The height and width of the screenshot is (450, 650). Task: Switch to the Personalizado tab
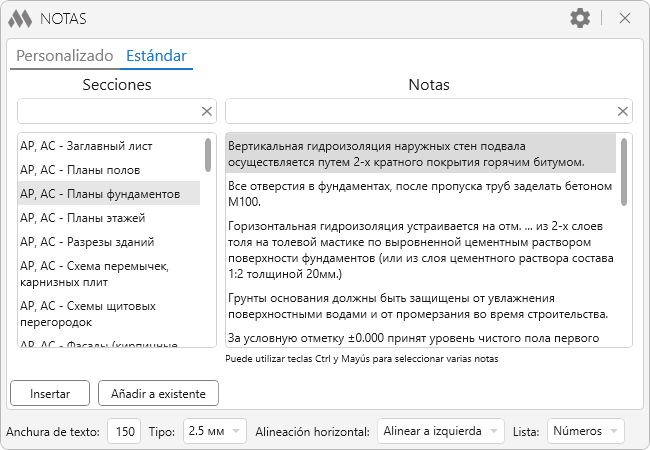64,56
